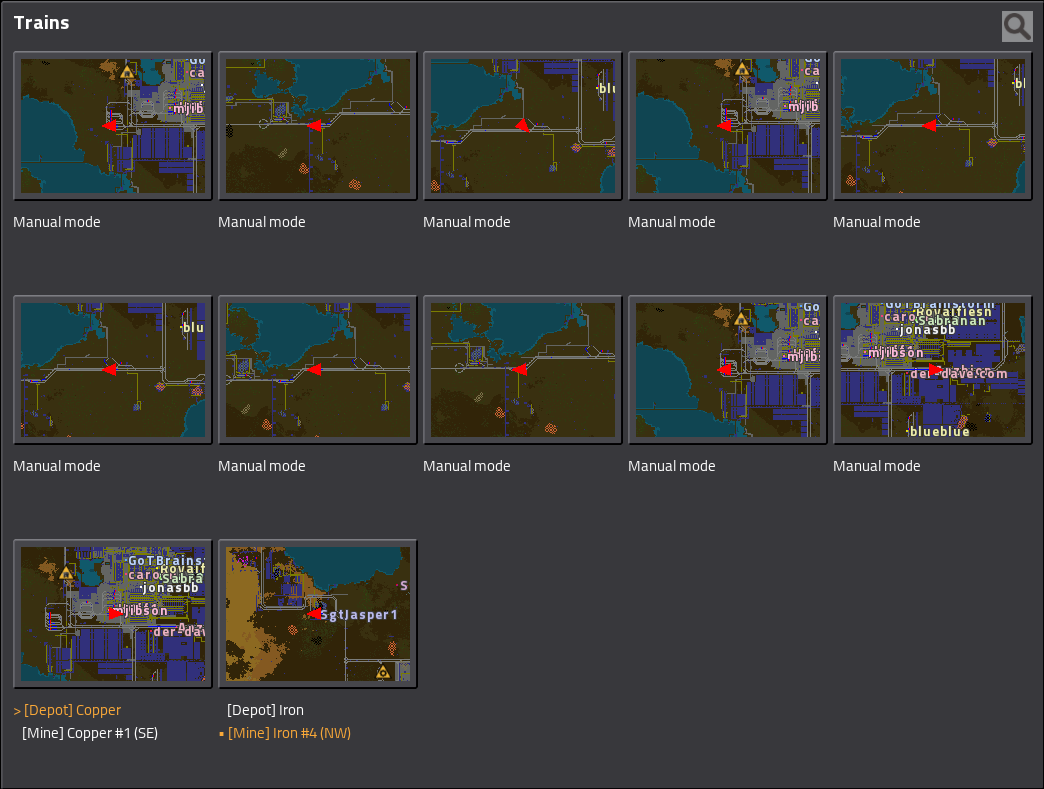Select top-row minimap with upward-pointing train arrow
The image size is (1044, 789).
[x=523, y=126]
